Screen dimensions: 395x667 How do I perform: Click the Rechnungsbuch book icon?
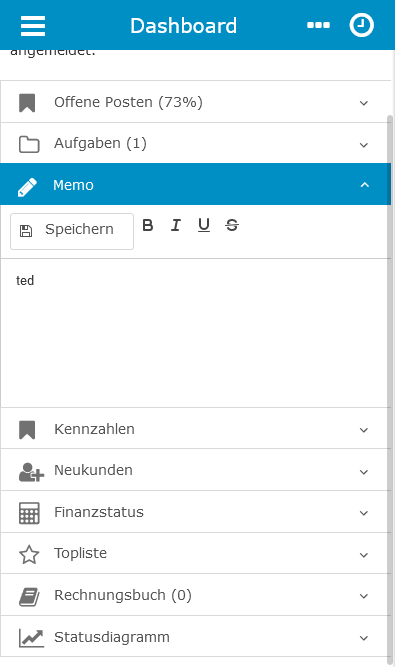click(x=29, y=596)
